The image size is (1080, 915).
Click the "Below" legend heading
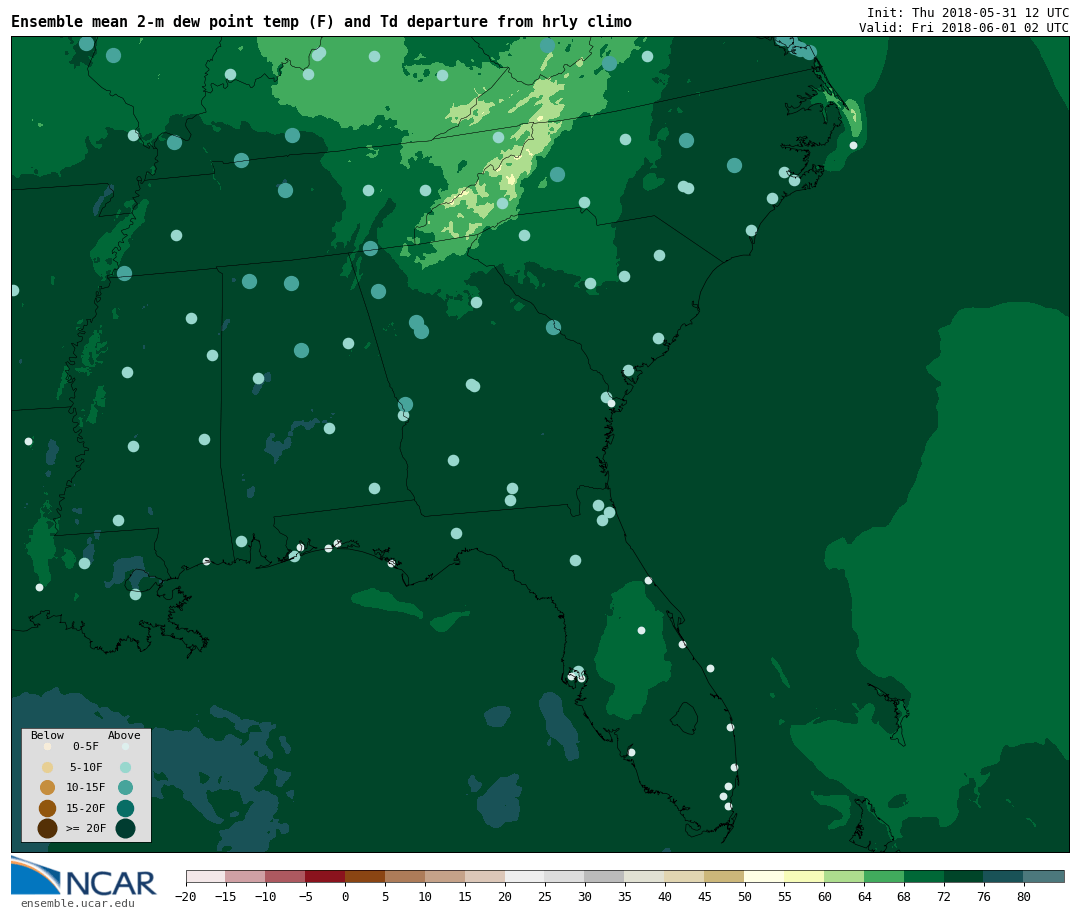[48, 735]
